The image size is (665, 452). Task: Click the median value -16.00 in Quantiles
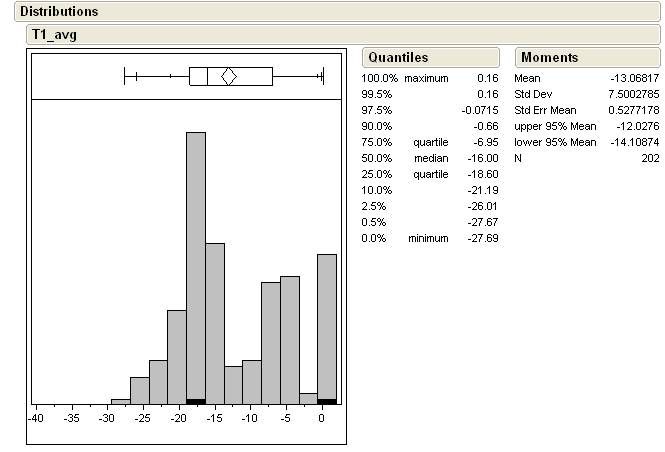coord(484,158)
